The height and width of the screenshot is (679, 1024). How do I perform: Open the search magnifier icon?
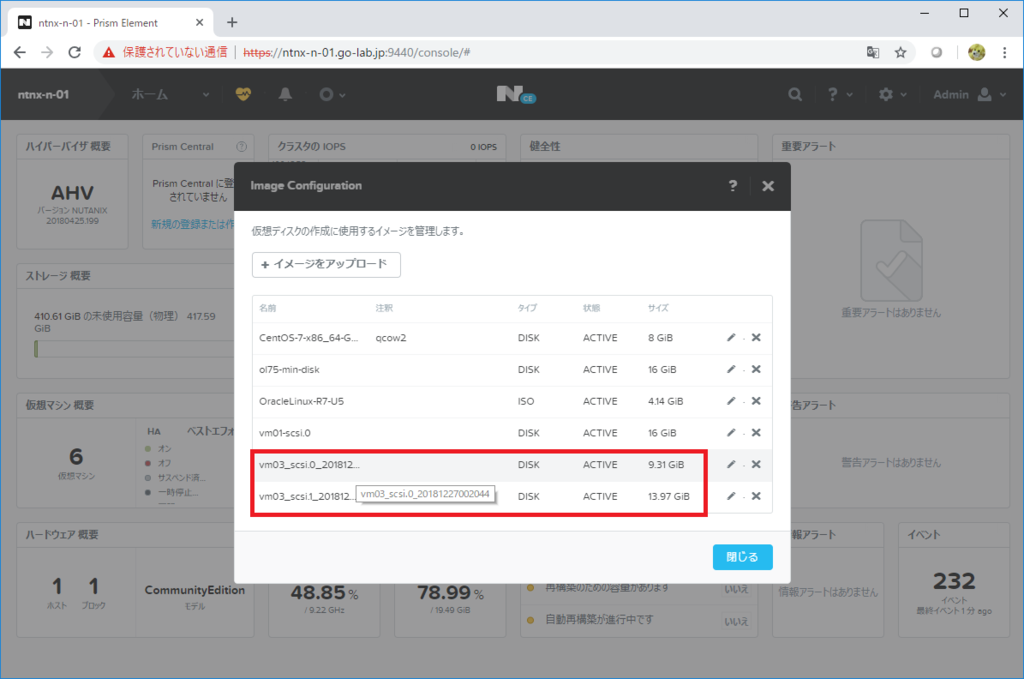click(794, 94)
